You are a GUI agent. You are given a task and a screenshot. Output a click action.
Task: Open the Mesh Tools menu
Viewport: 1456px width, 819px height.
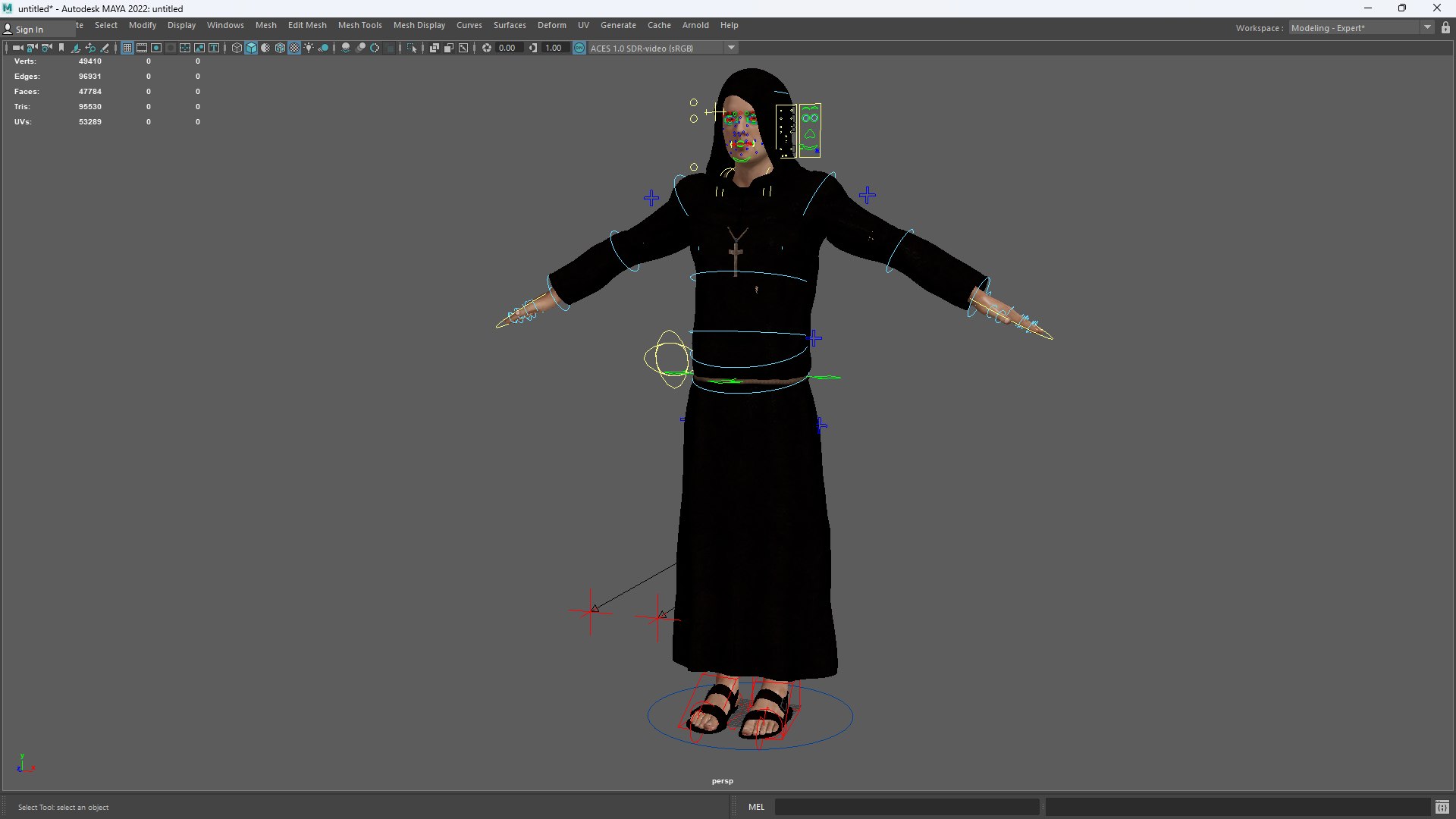(359, 25)
